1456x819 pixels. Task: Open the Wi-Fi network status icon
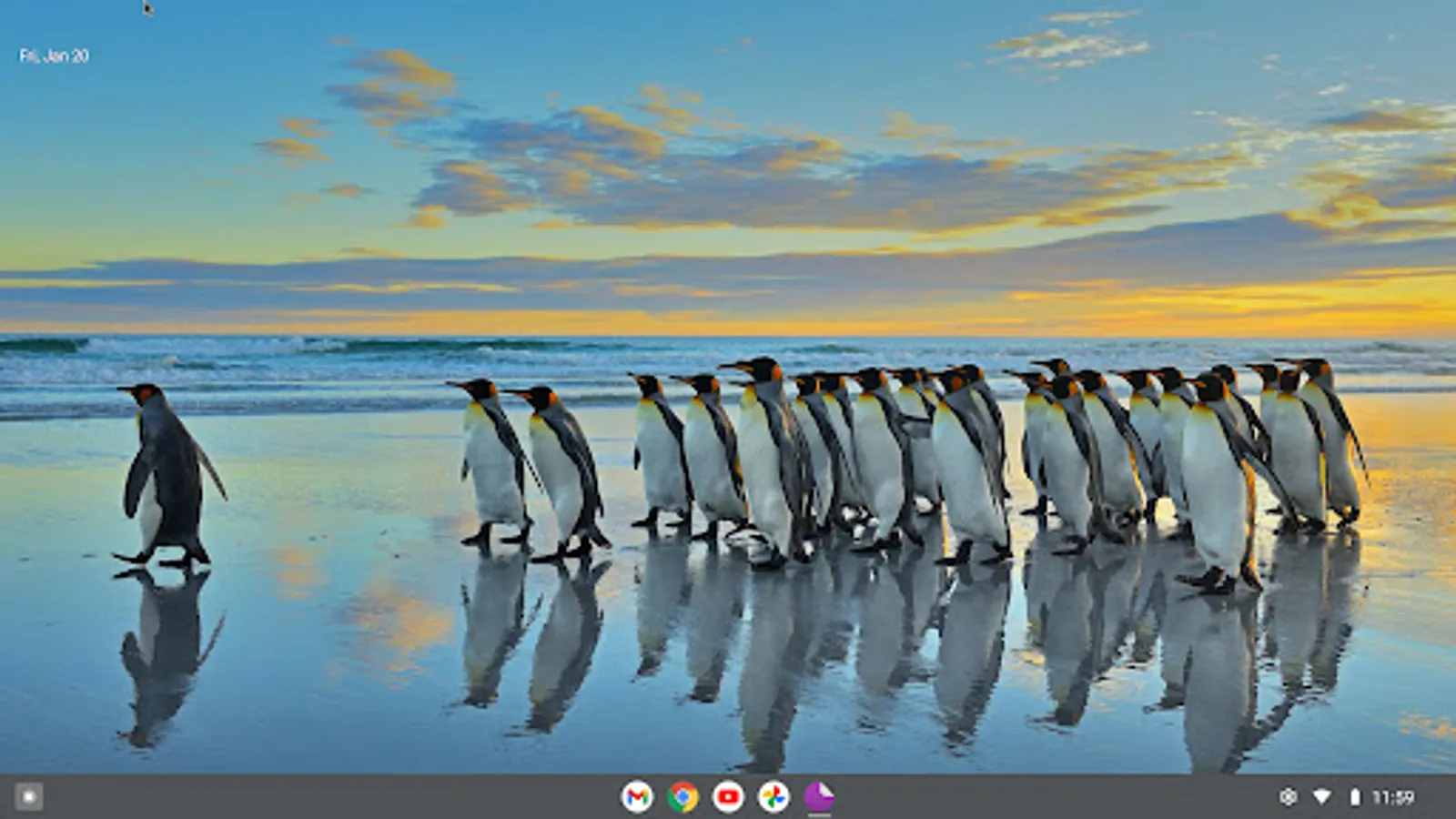click(x=1321, y=797)
